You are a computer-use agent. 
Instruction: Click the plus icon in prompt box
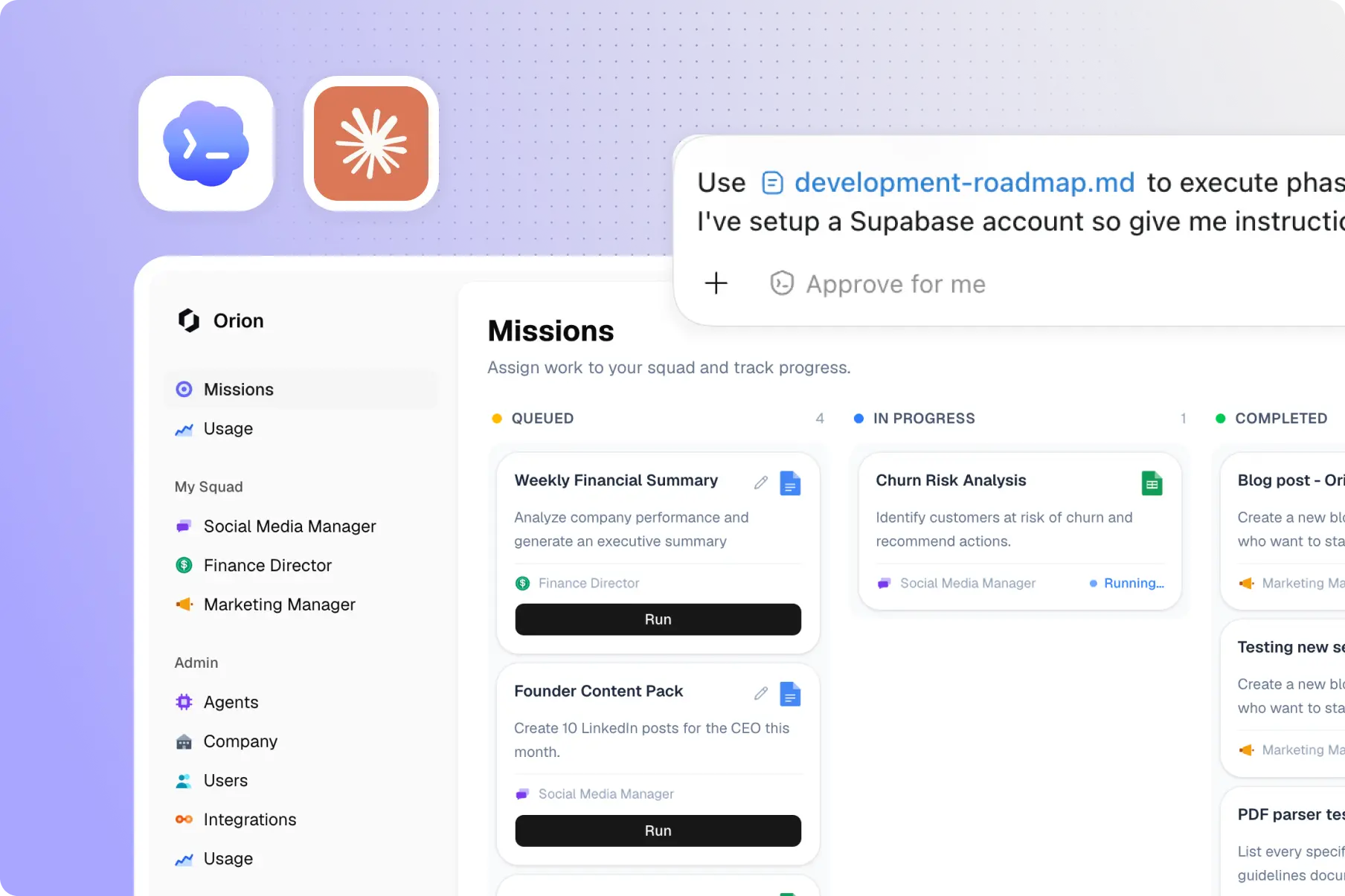coord(716,283)
